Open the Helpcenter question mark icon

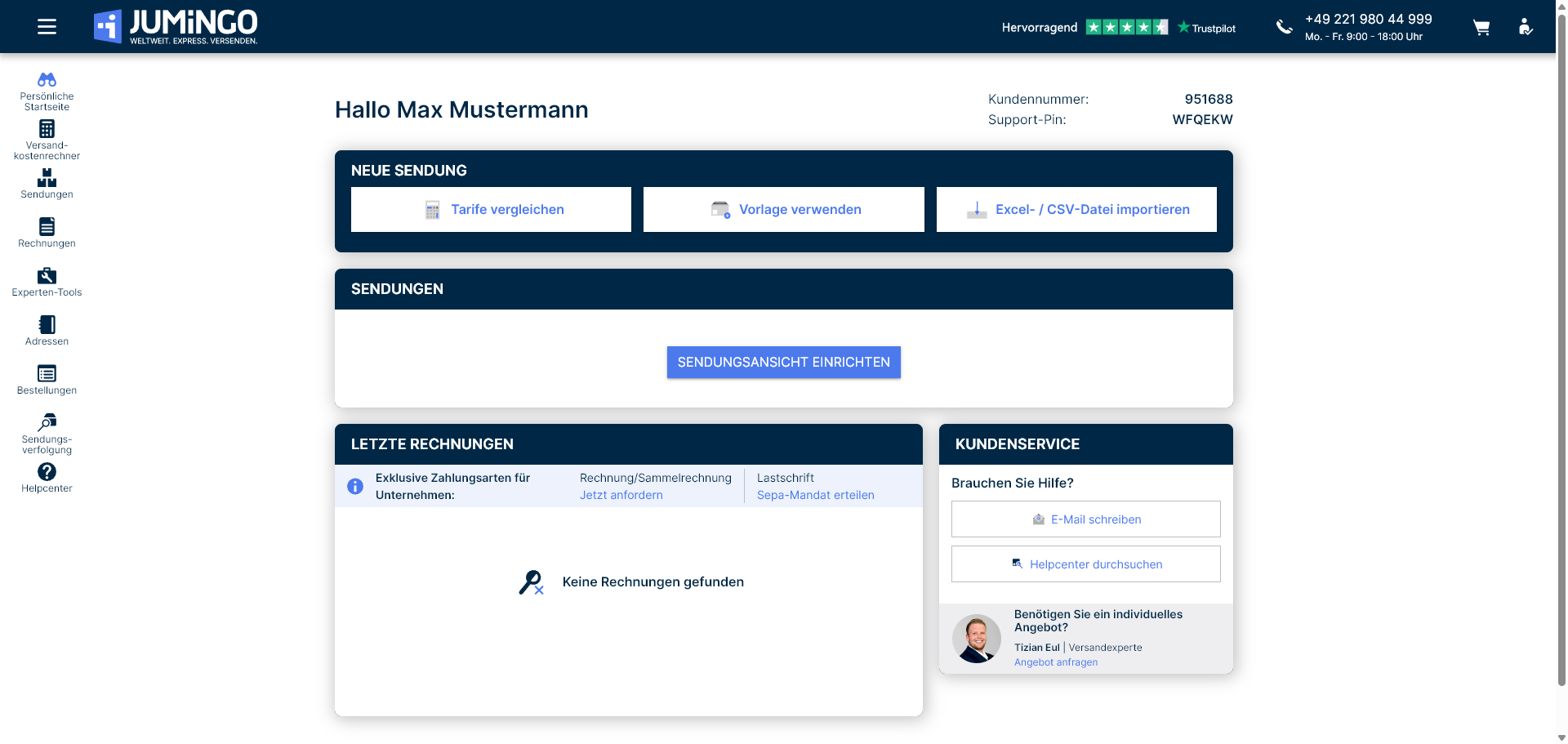pyautogui.click(x=47, y=472)
